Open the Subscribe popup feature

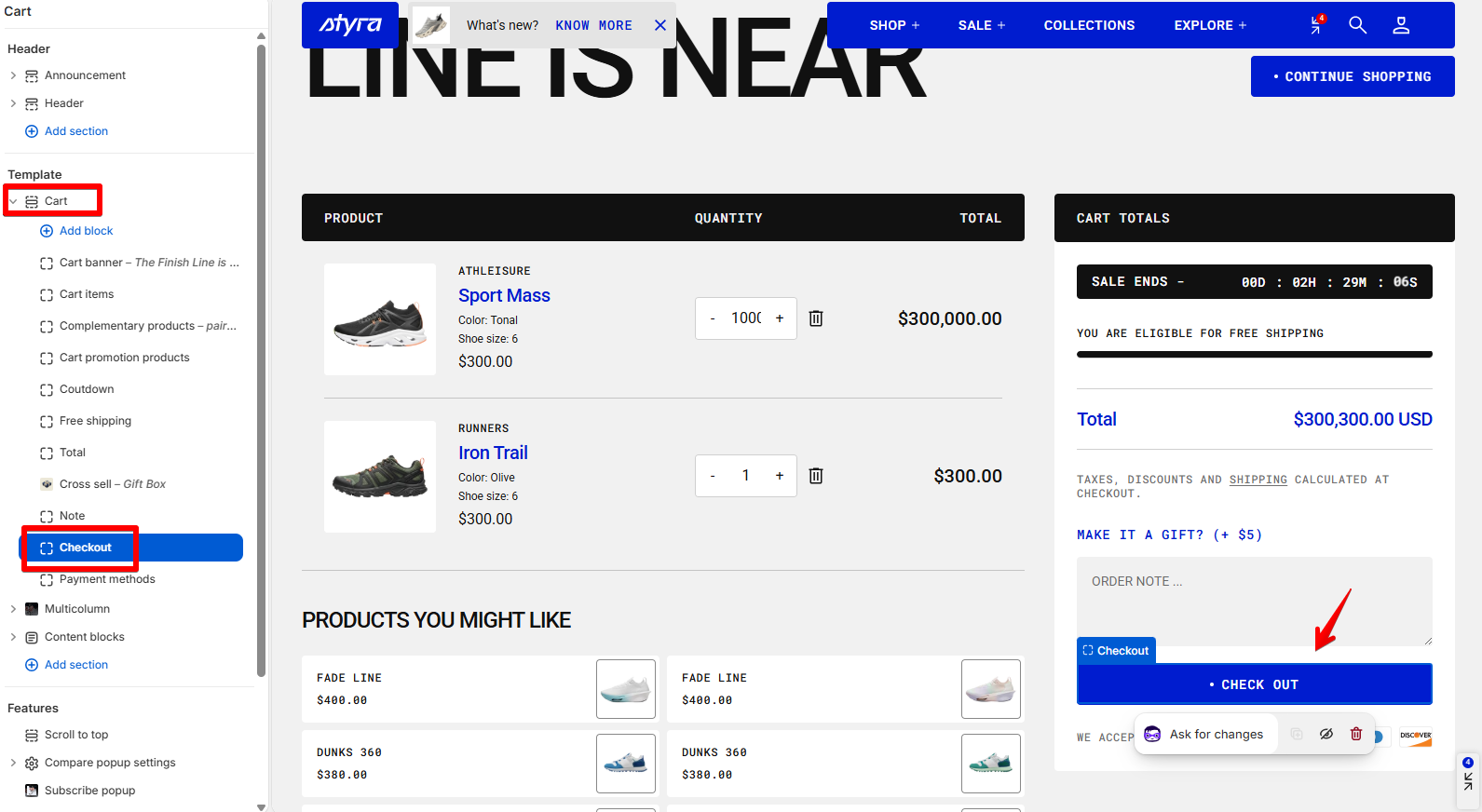click(80, 791)
